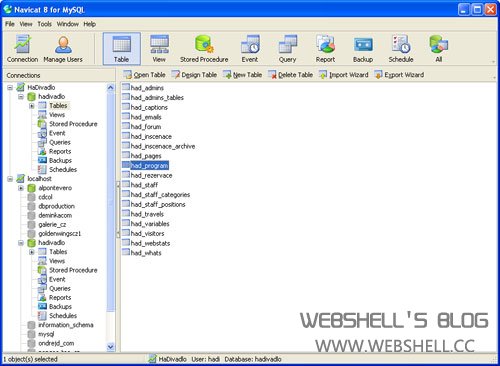
Task: Open the Window menu
Action: (68, 24)
